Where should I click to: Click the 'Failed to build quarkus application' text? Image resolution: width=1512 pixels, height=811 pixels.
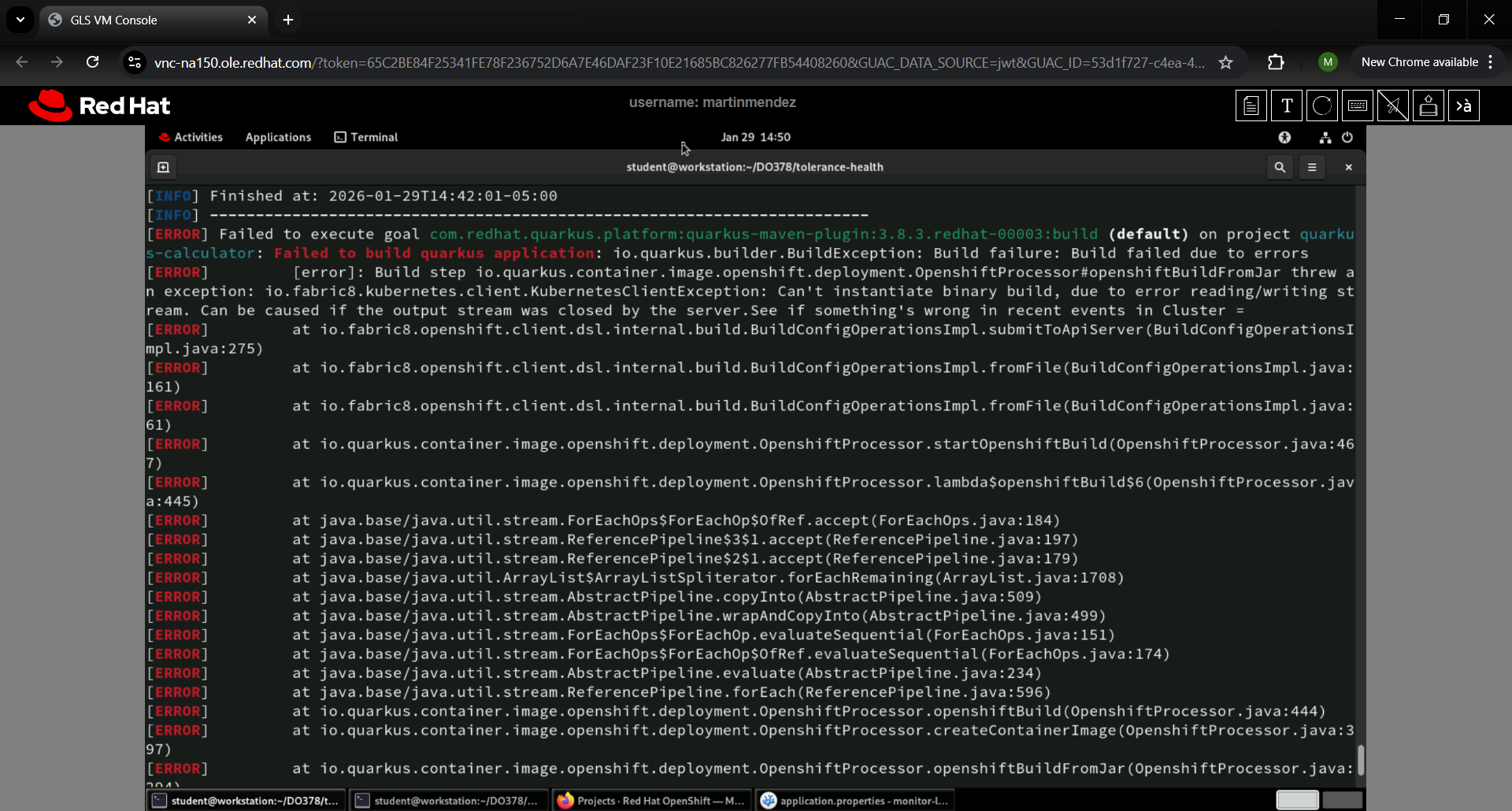coord(434,254)
